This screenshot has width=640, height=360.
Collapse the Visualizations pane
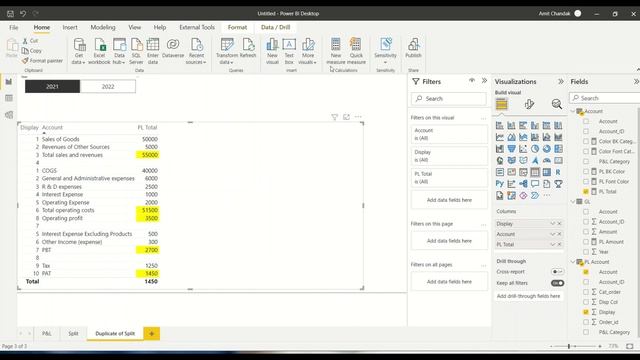click(561, 82)
